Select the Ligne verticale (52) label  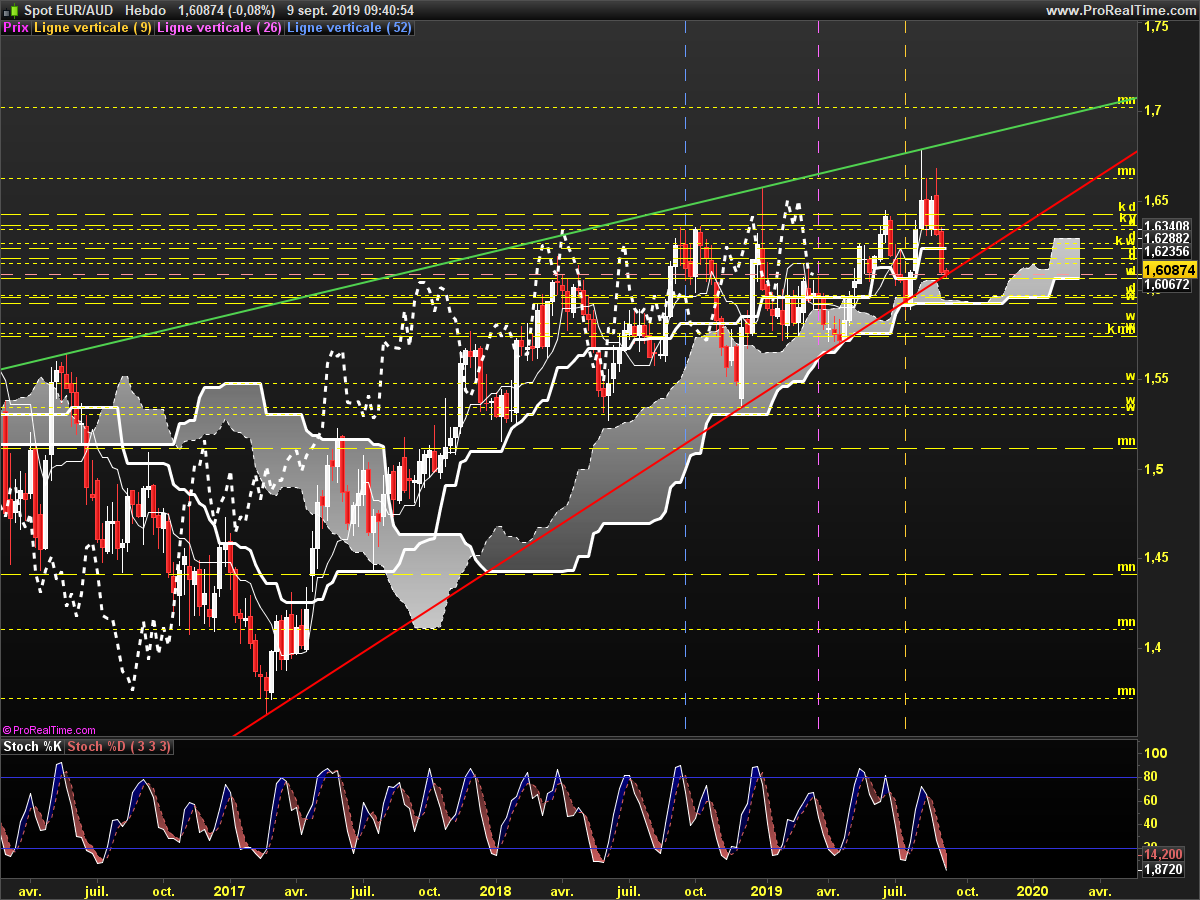click(x=349, y=28)
